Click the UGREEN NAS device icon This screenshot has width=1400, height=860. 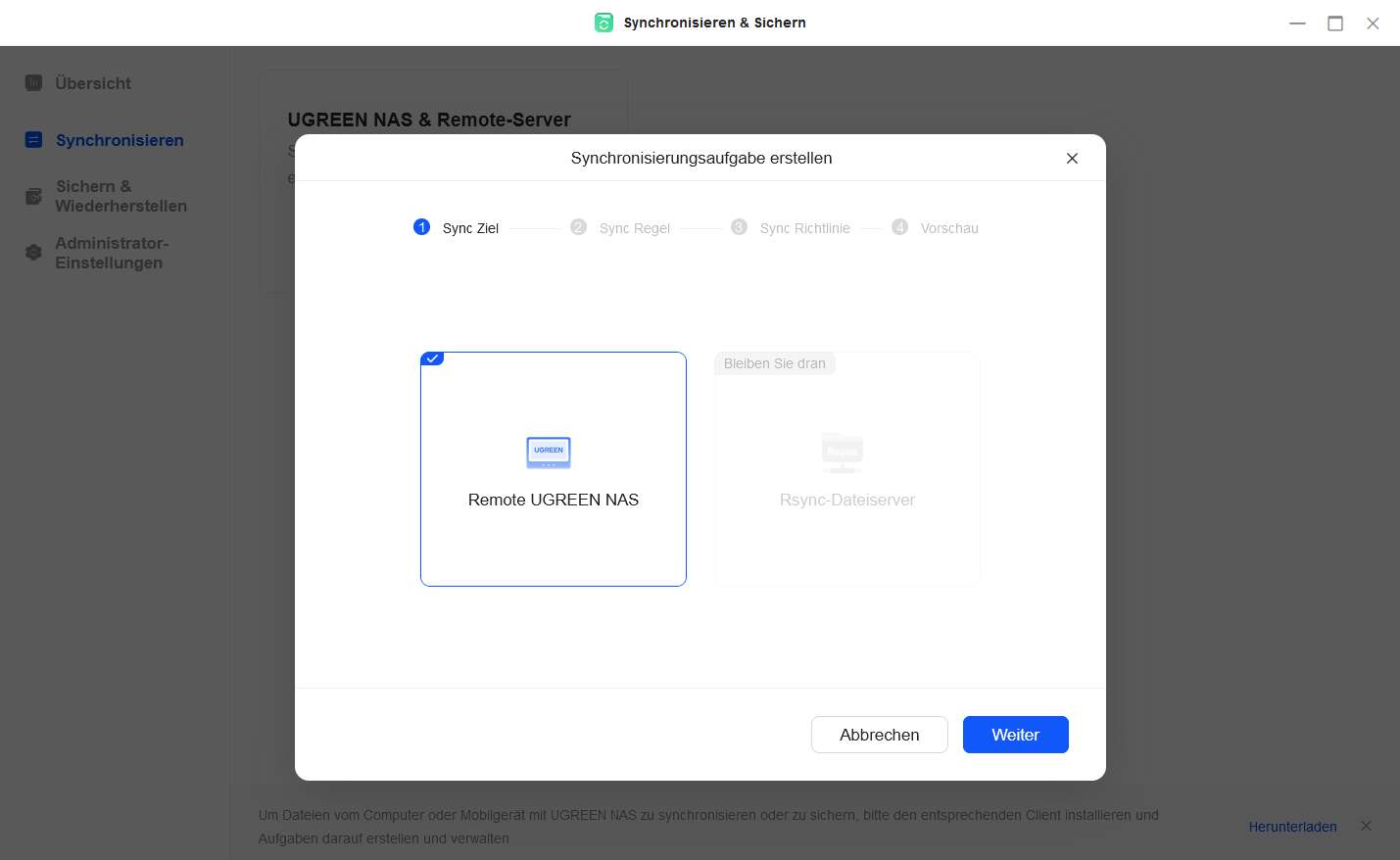pos(549,453)
